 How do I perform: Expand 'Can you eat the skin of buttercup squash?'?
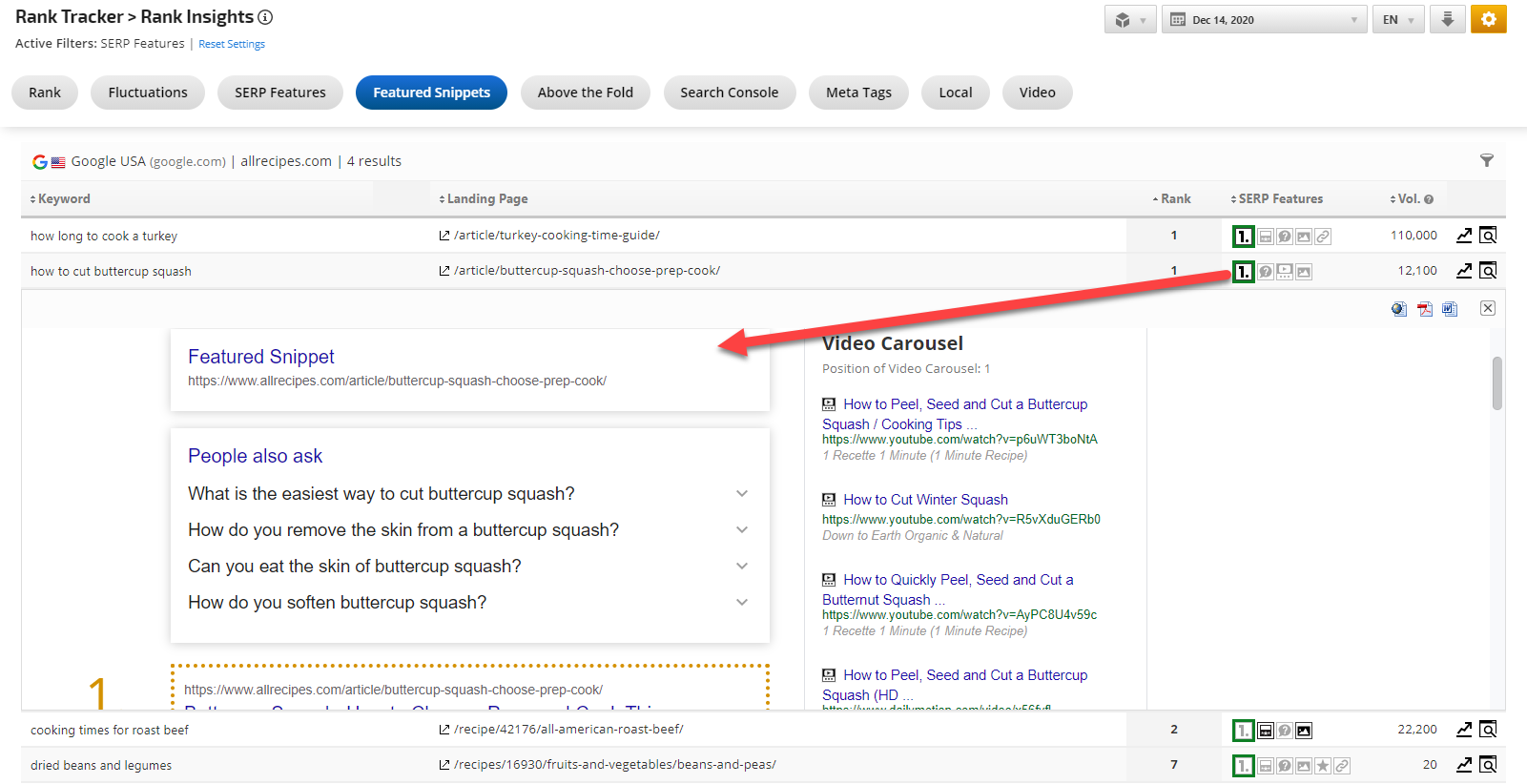(742, 567)
